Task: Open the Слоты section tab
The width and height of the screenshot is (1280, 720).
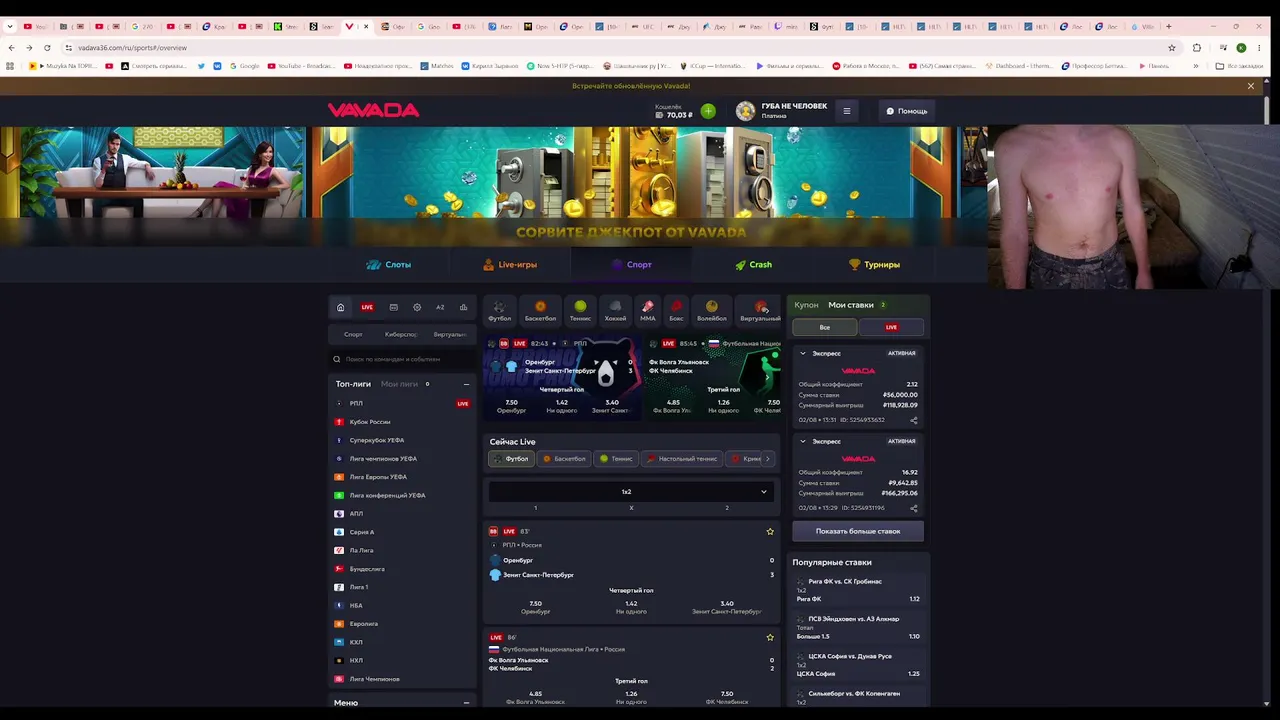Action: click(x=389, y=265)
